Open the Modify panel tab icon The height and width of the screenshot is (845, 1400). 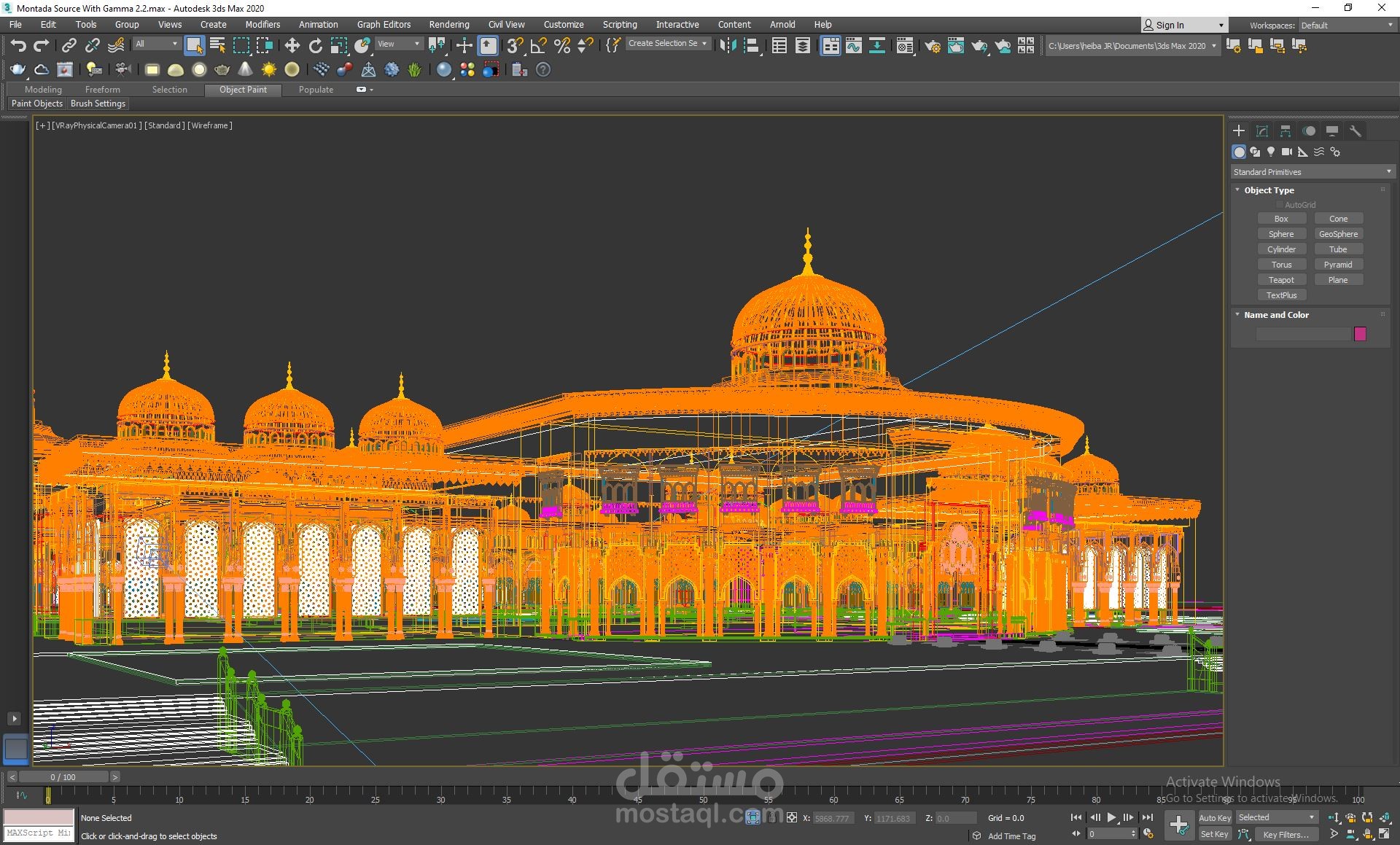[x=1262, y=131]
